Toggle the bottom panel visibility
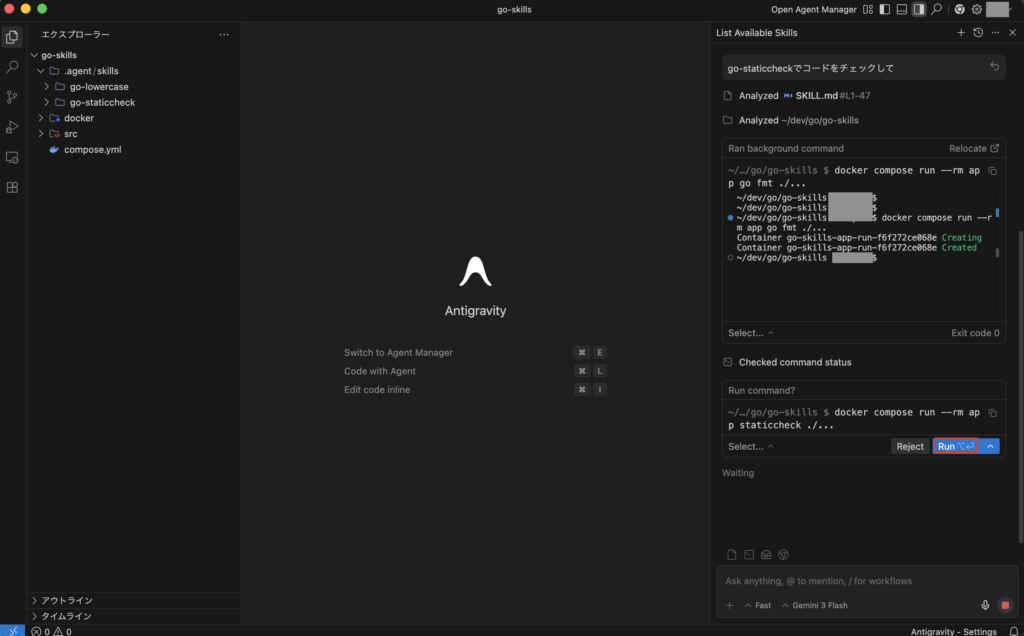Viewport: 1024px width, 636px height. [901, 9]
